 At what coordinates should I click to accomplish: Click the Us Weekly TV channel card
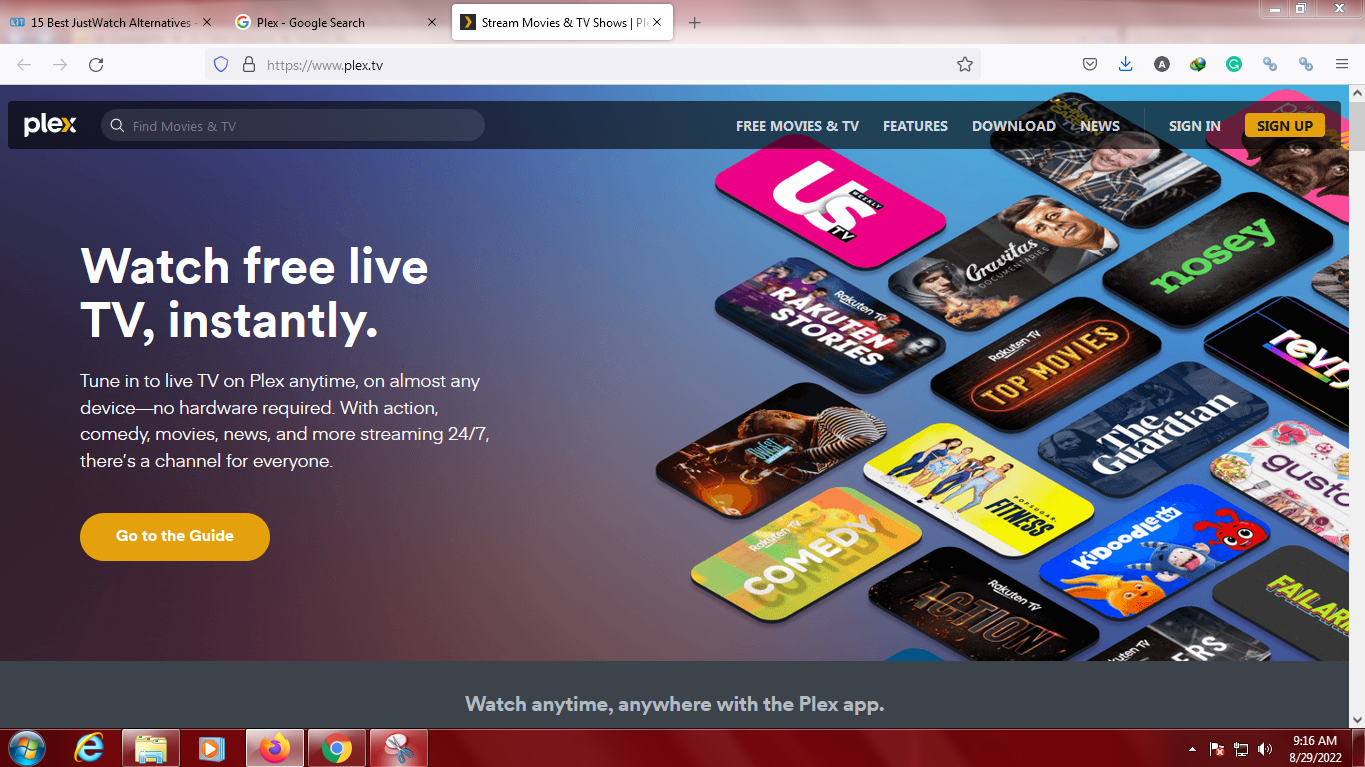click(x=831, y=201)
